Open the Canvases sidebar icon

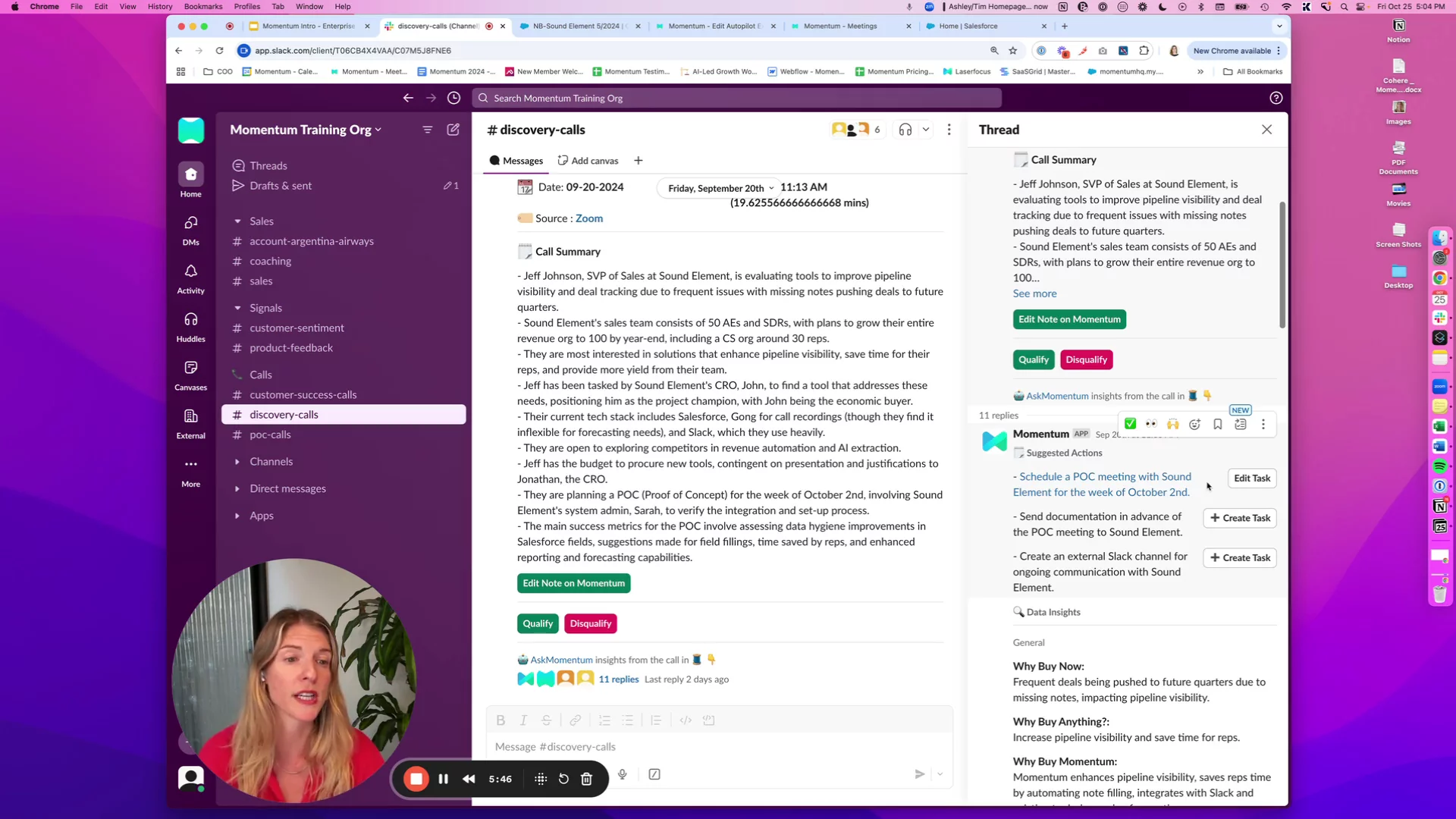[190, 368]
